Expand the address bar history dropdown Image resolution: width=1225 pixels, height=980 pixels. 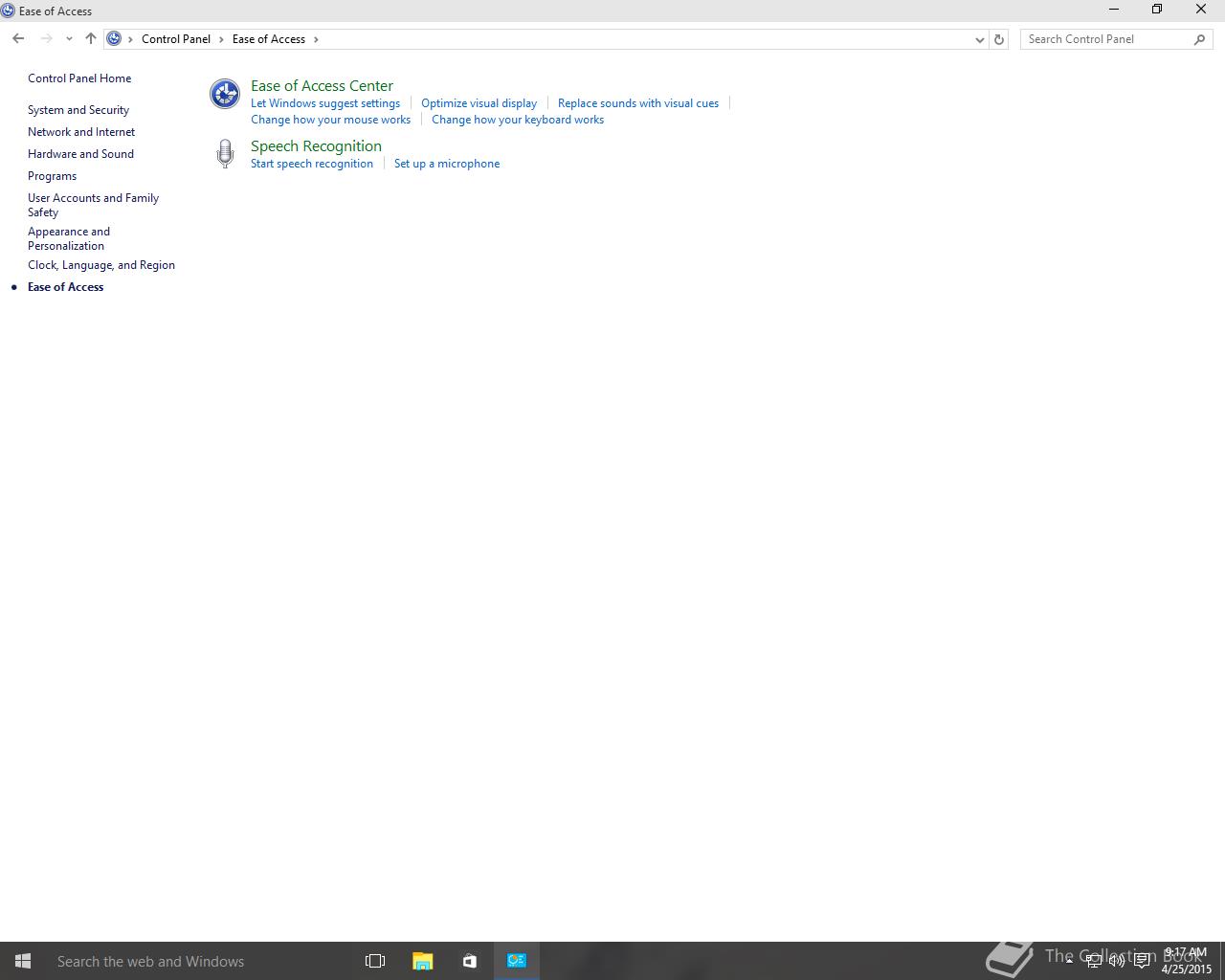(979, 39)
